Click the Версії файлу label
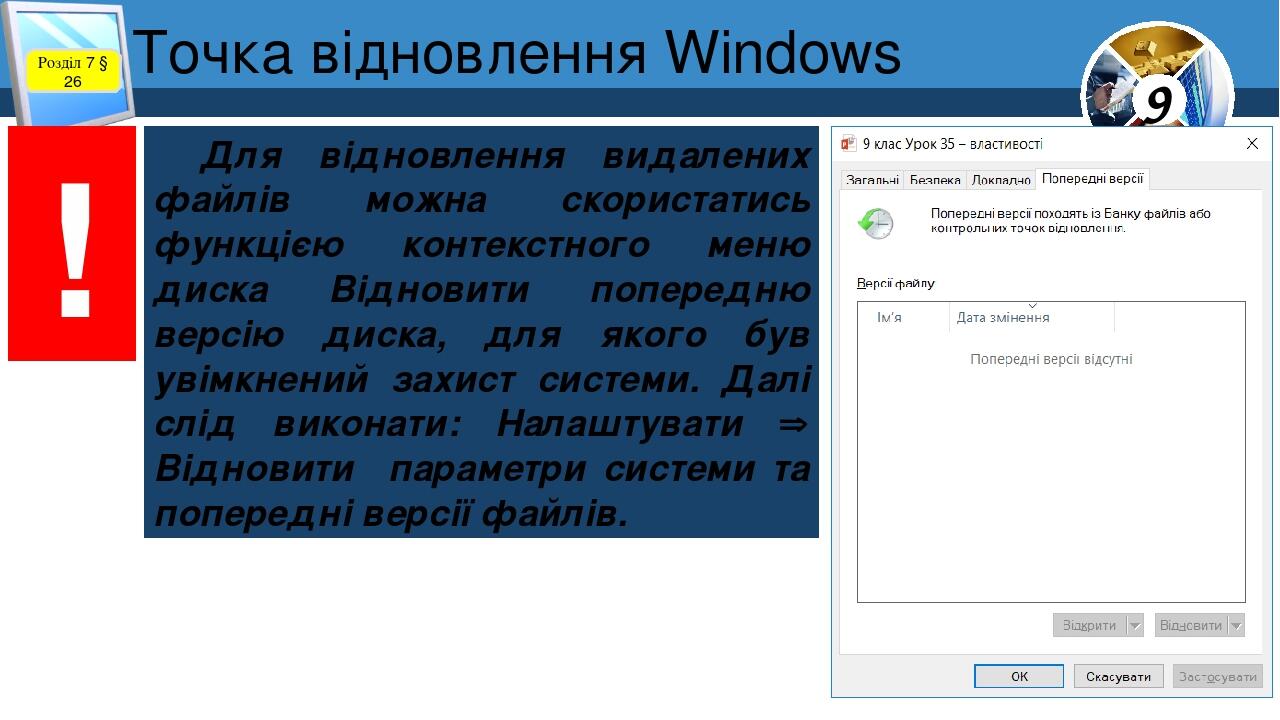 coord(896,283)
